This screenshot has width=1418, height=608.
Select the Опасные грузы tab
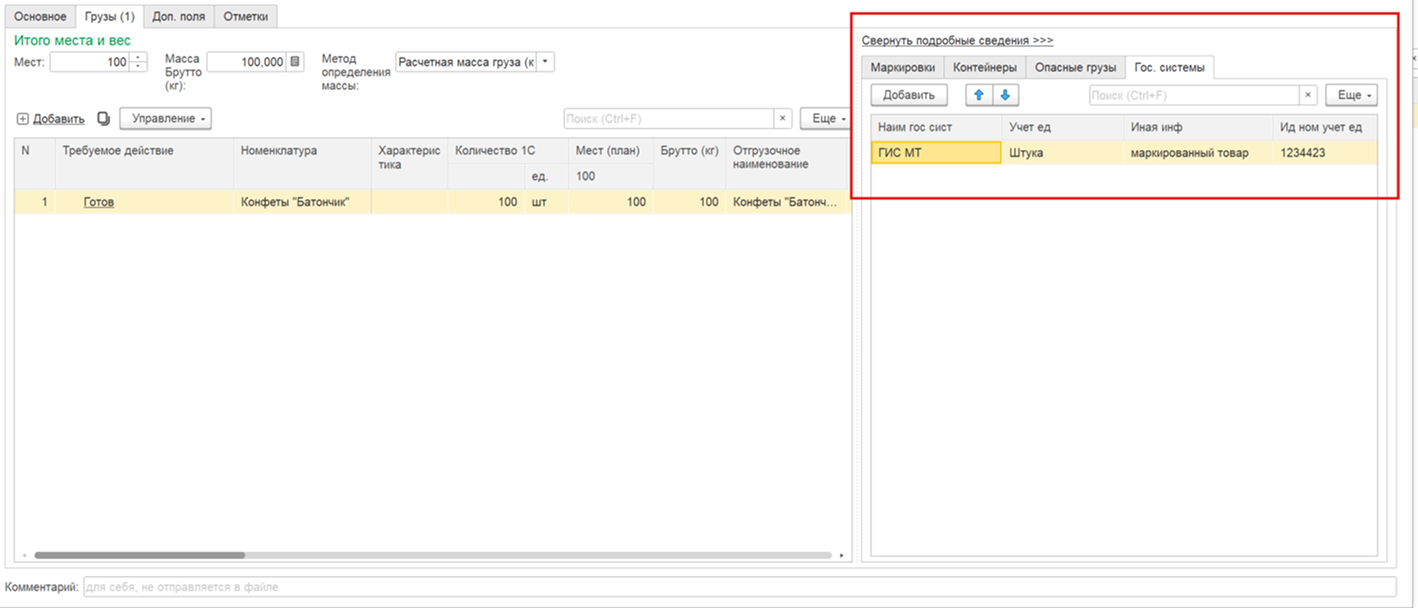pos(1075,67)
